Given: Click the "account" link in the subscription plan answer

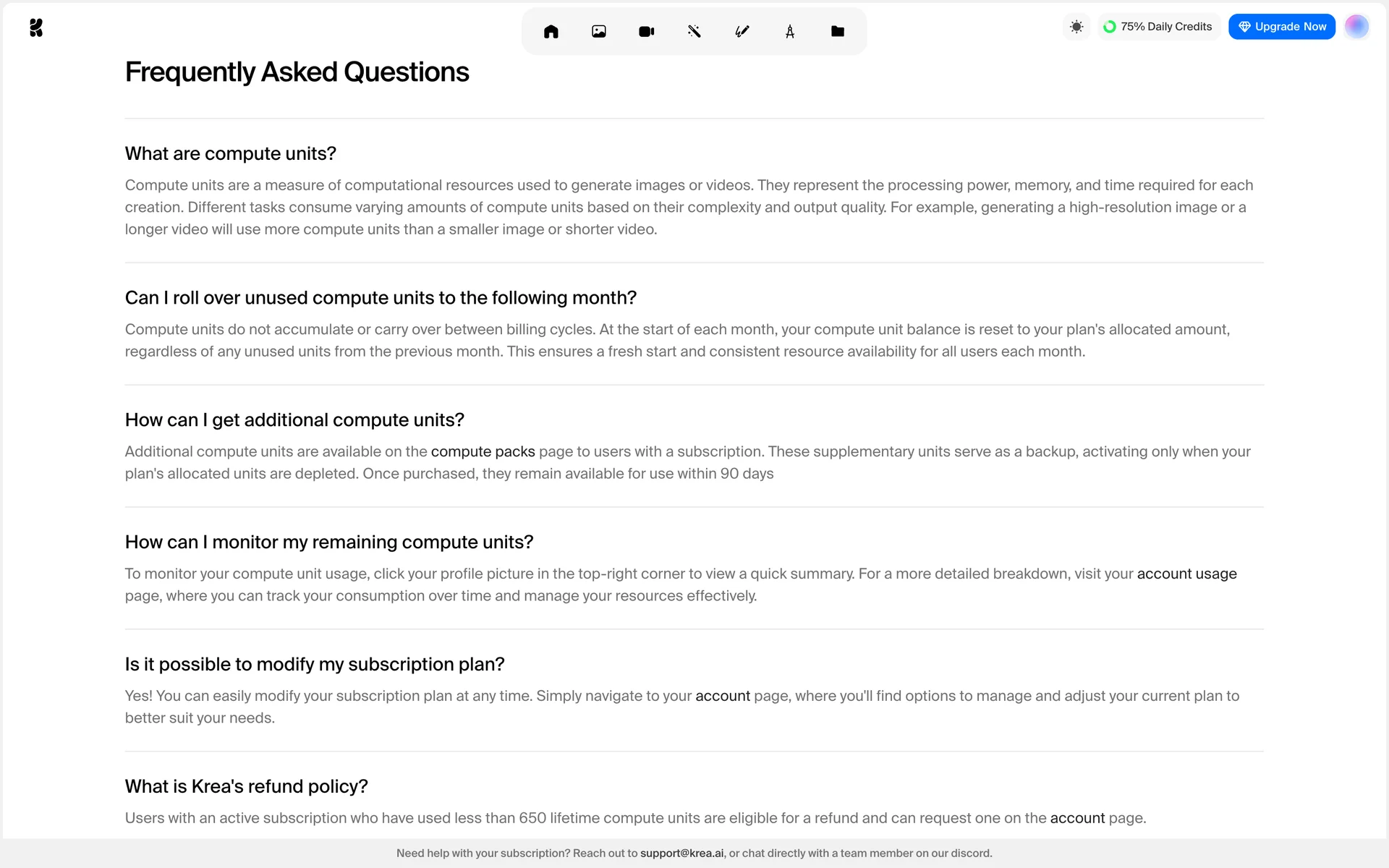Looking at the screenshot, I should pos(722,696).
